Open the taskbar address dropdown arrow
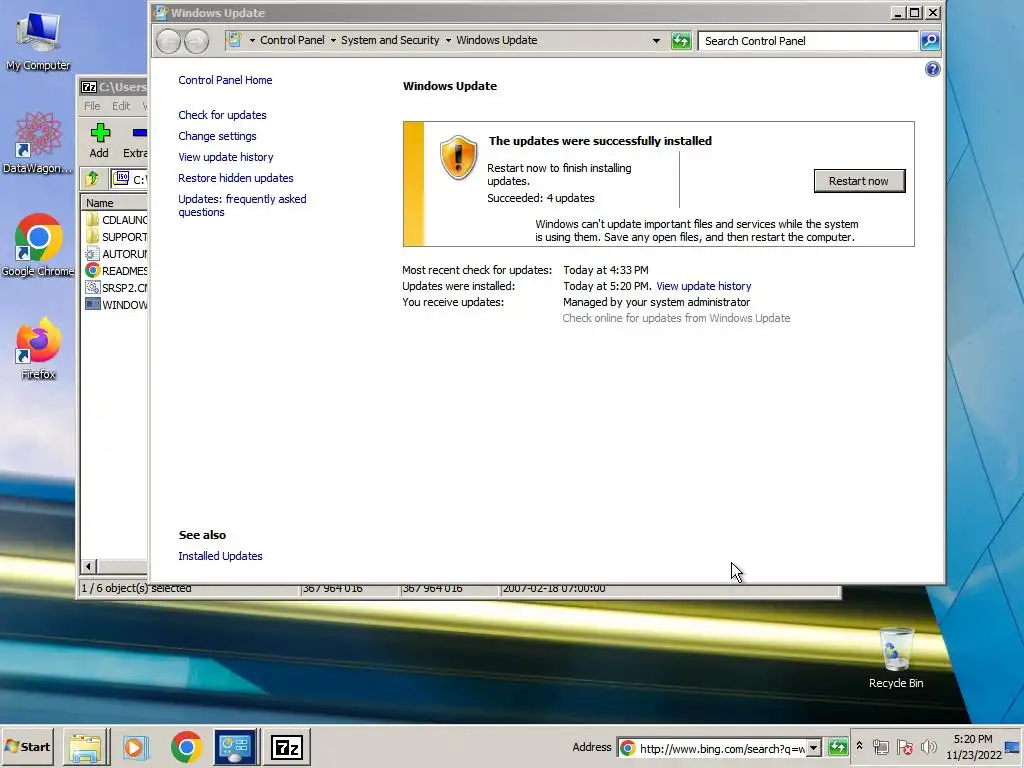Viewport: 1024px width, 768px height. pyautogui.click(x=814, y=748)
